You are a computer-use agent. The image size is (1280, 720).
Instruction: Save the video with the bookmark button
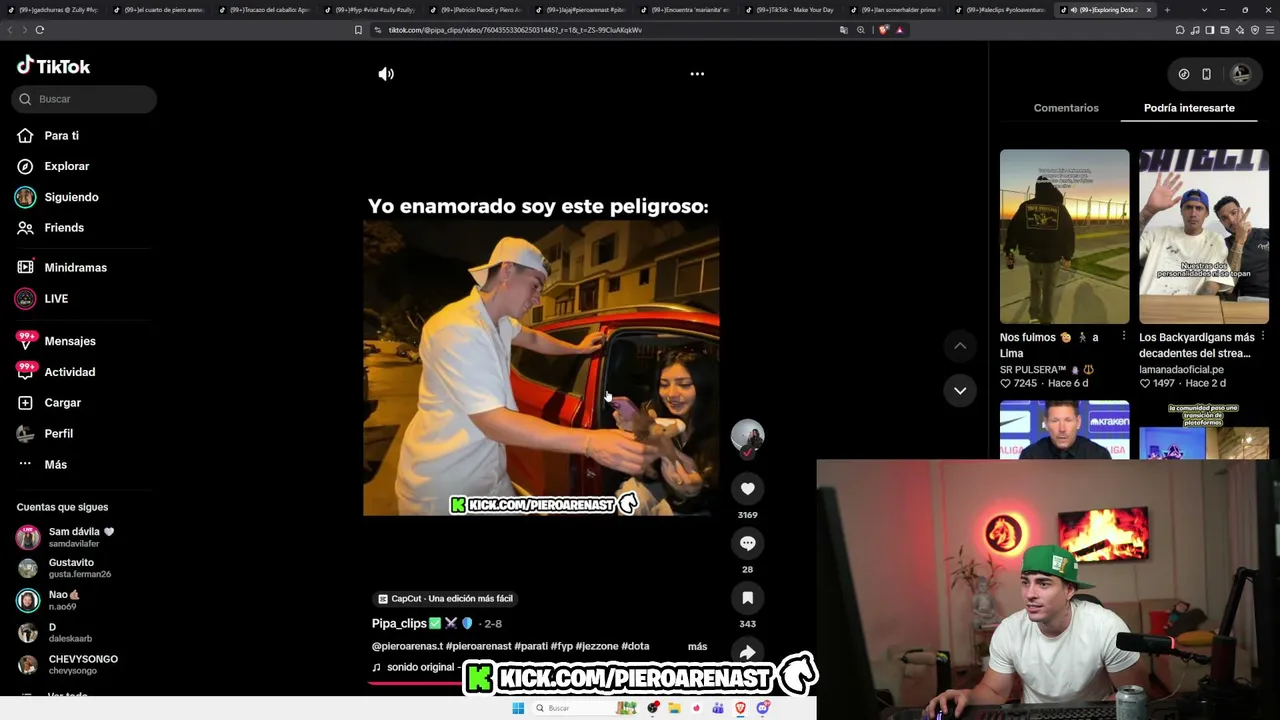click(747, 598)
